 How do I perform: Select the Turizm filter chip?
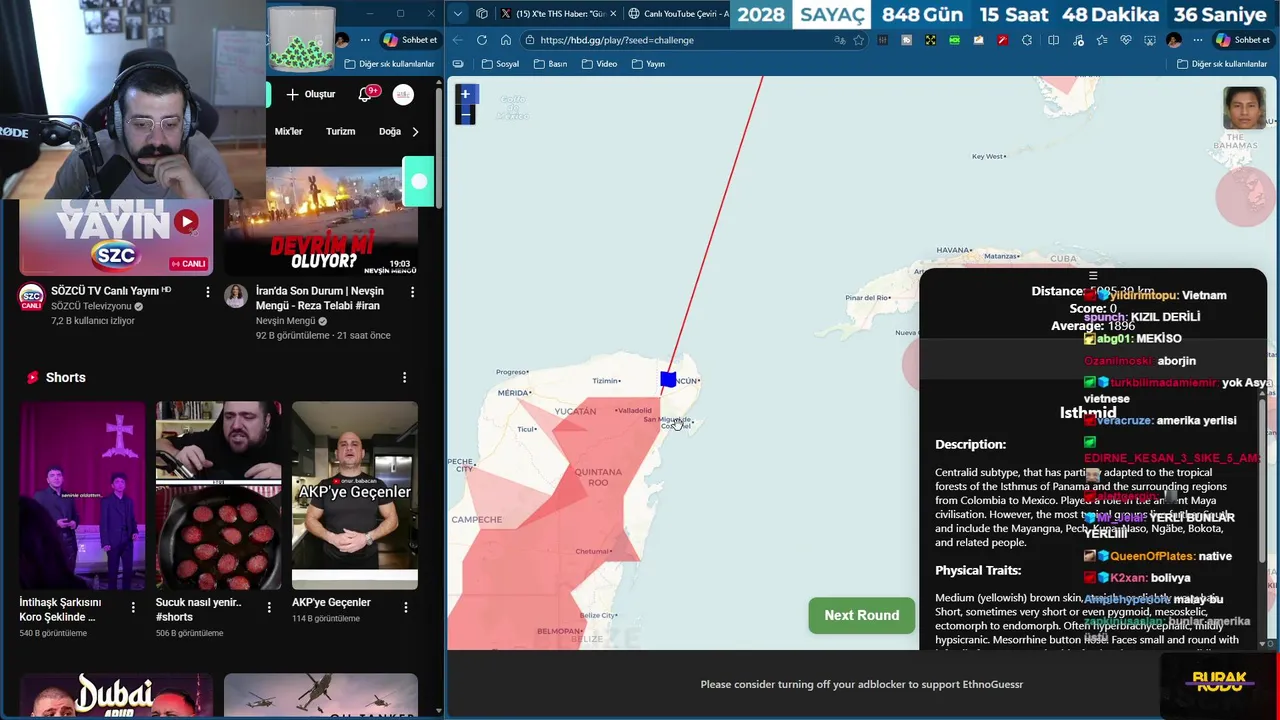coord(340,131)
